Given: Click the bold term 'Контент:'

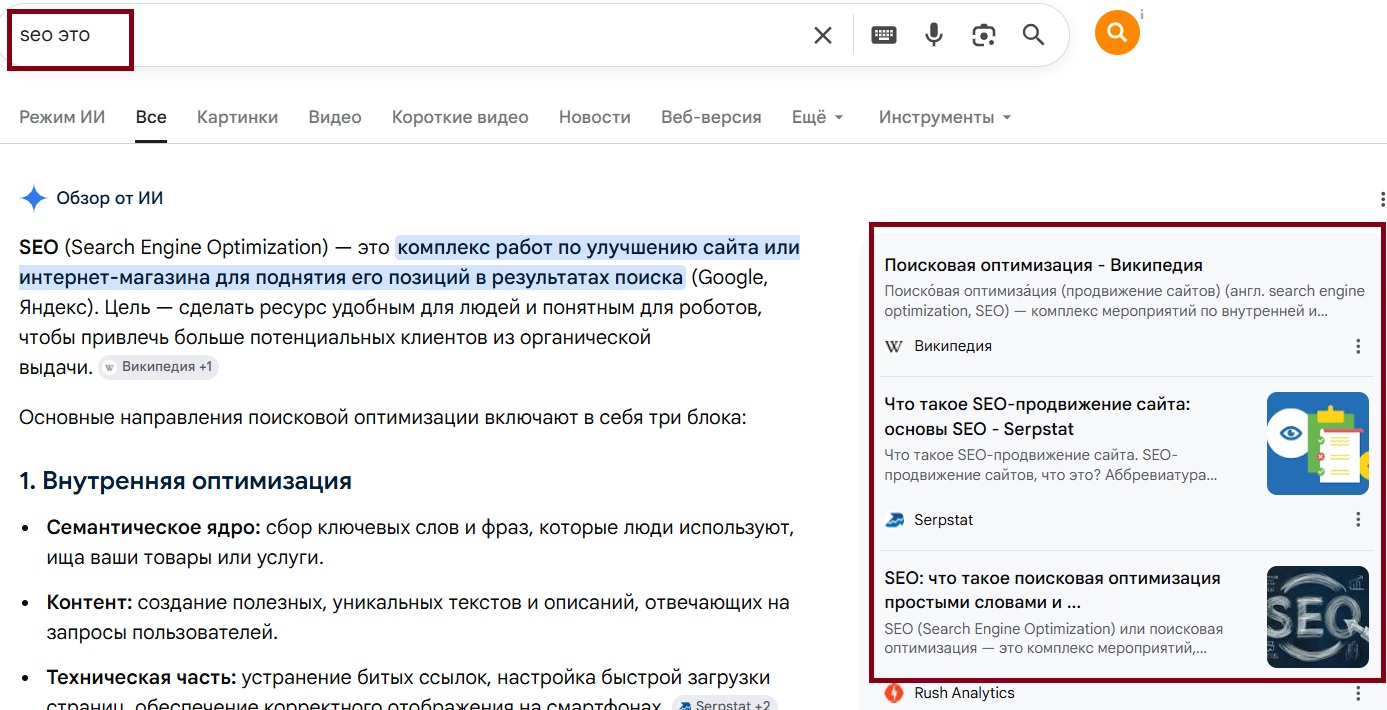Looking at the screenshot, I should click(90, 602).
